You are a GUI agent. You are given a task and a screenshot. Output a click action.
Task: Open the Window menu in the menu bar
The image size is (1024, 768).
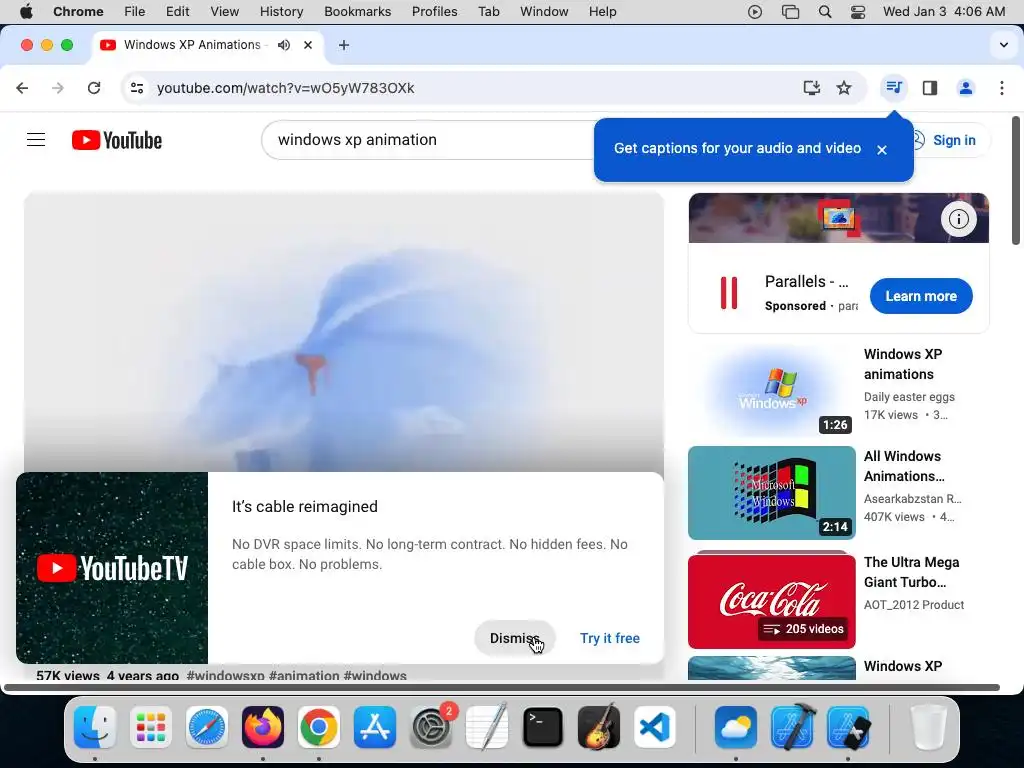point(544,11)
